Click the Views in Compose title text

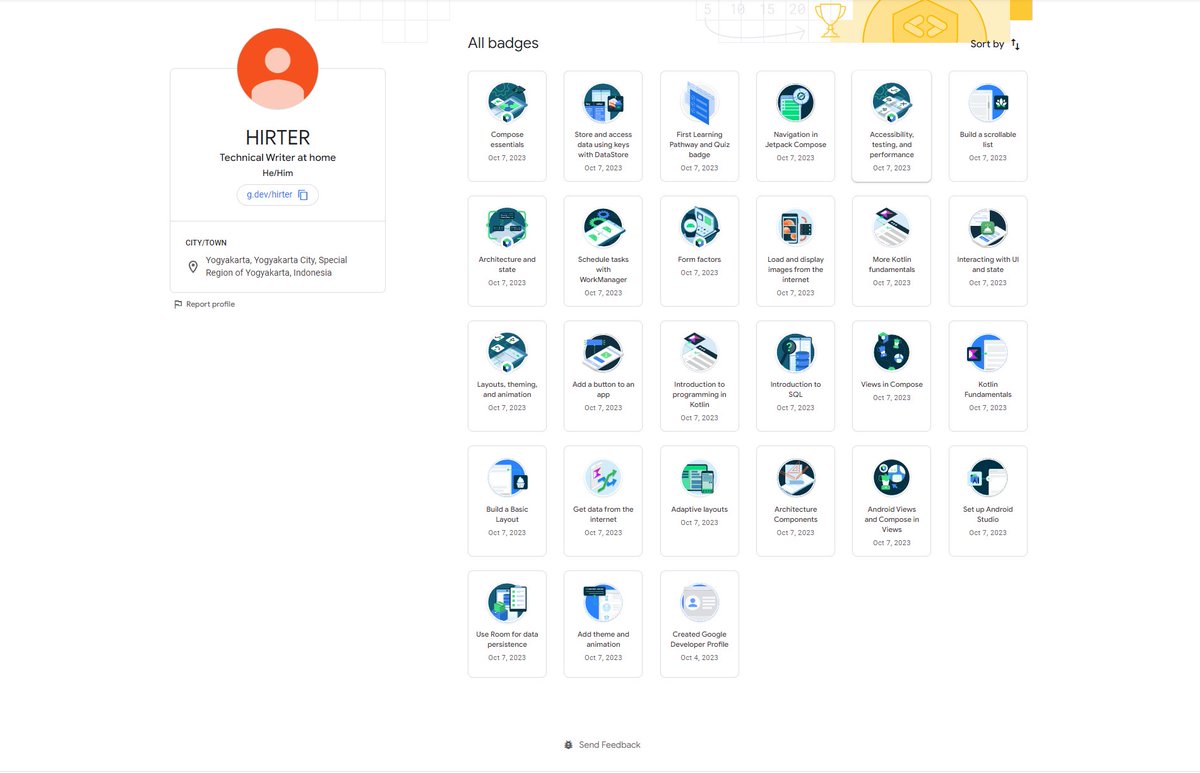point(891,385)
